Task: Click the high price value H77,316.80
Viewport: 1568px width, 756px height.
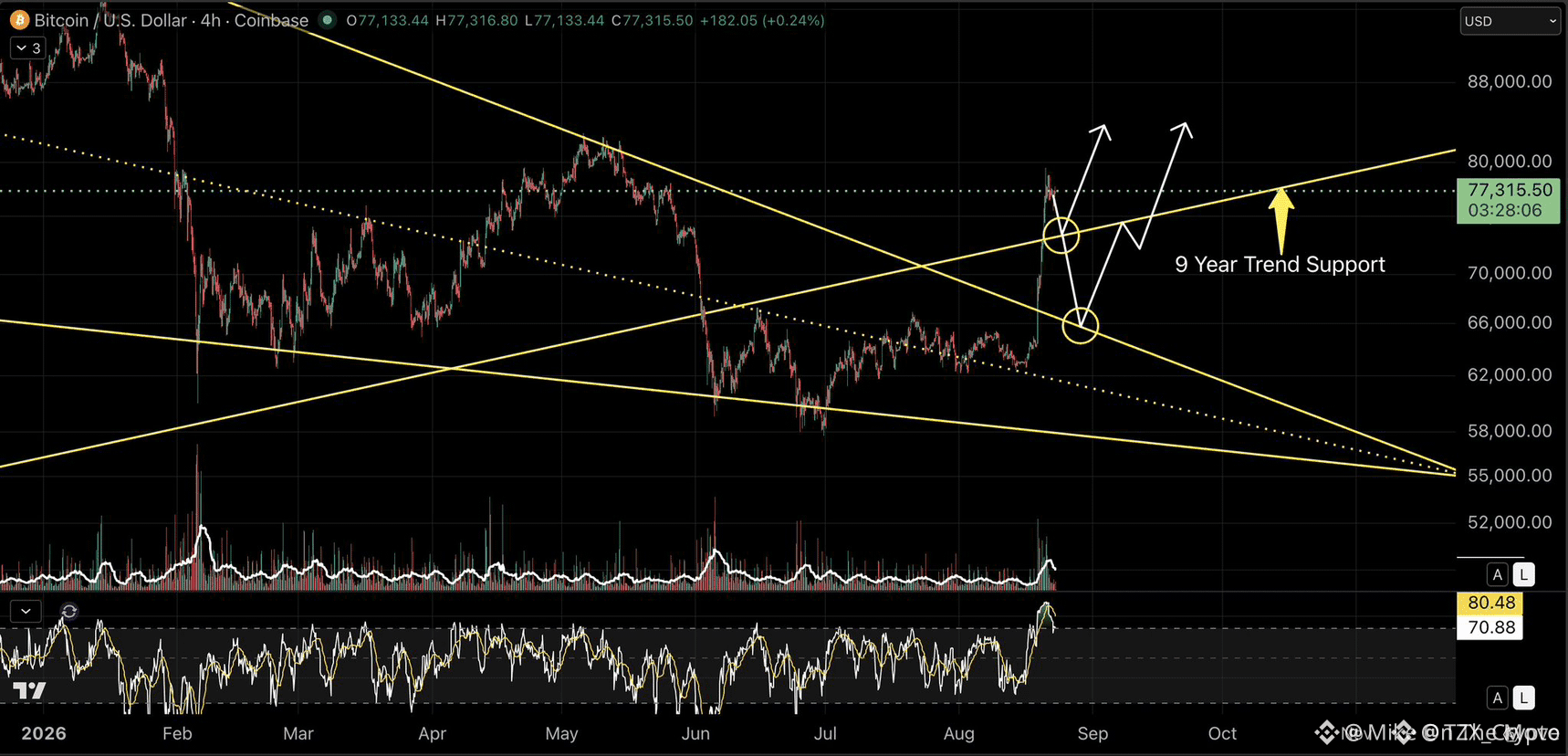Action: tap(476, 20)
